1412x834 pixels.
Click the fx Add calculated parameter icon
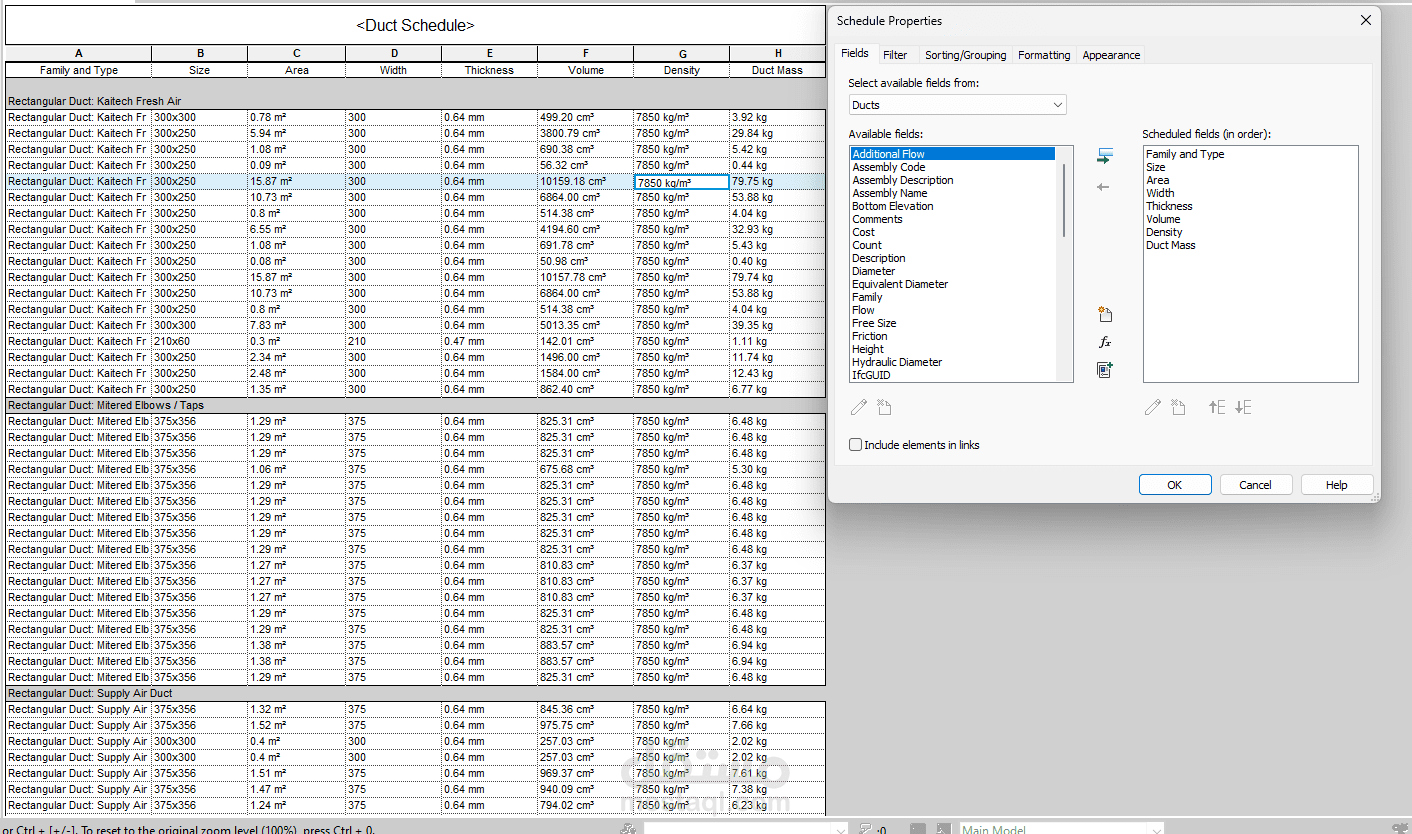(1105, 342)
